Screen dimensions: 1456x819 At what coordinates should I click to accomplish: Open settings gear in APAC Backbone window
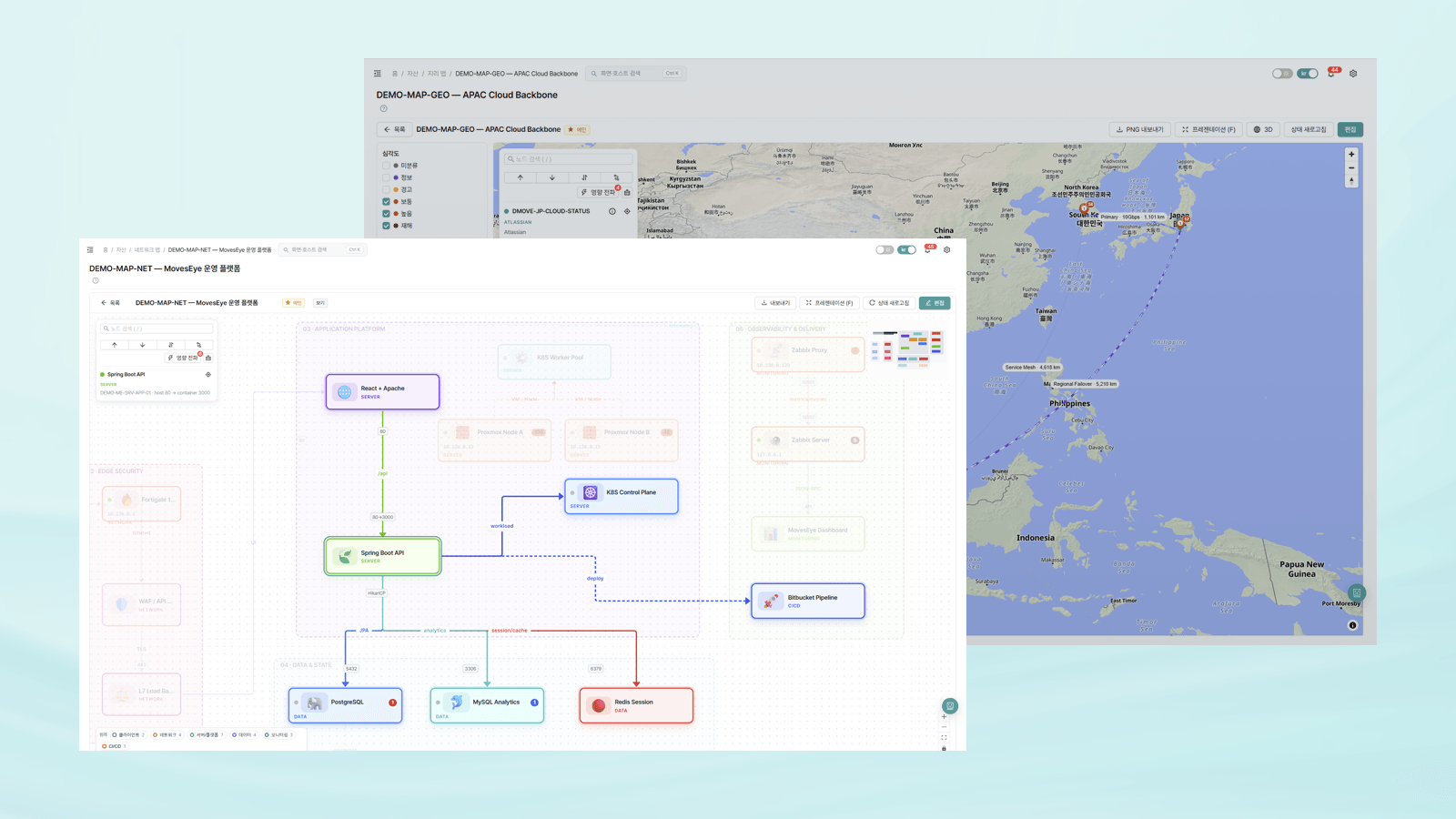pyautogui.click(x=1353, y=74)
